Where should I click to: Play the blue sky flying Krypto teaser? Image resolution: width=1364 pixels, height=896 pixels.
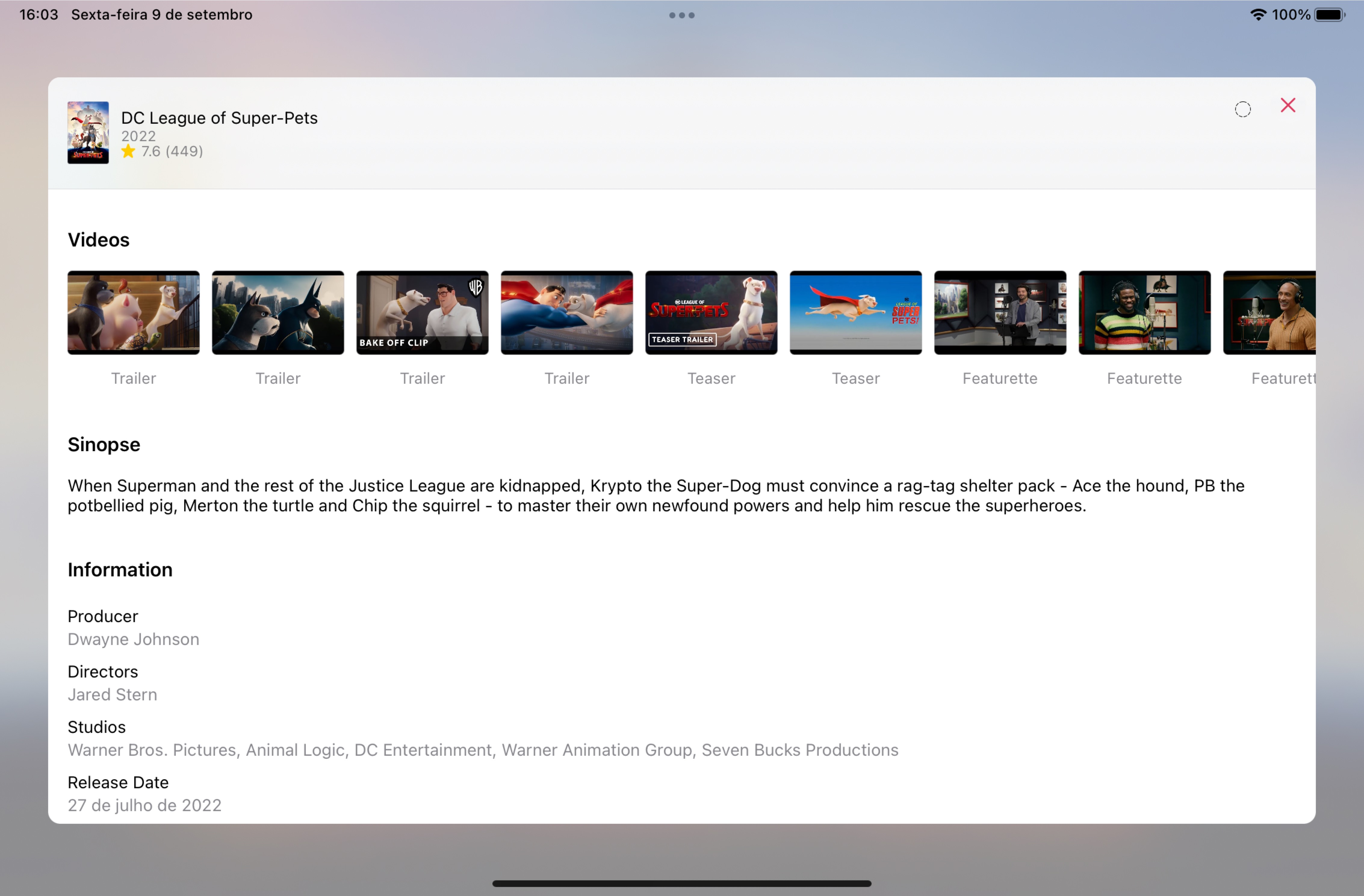(x=856, y=312)
